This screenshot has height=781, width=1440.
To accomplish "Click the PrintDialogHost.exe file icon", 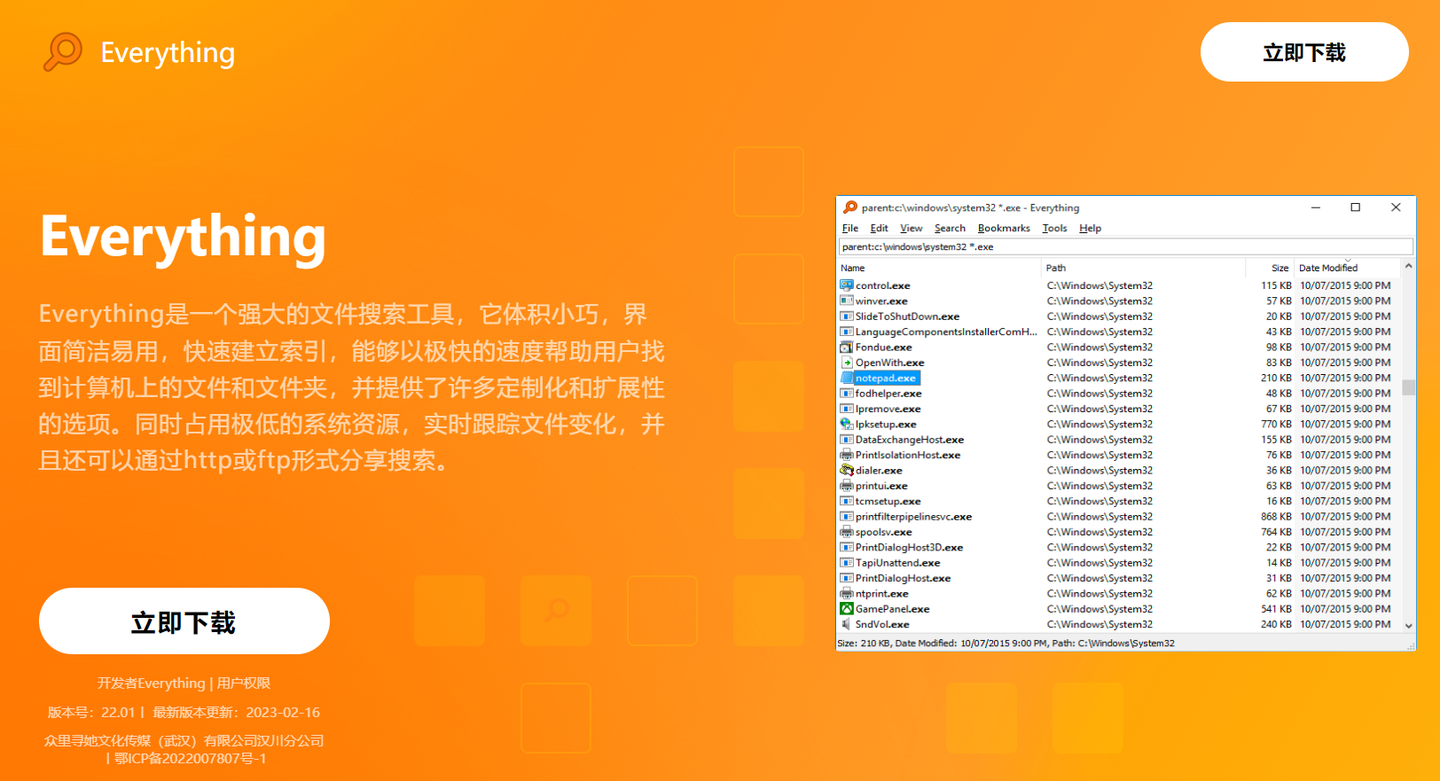I will [847, 578].
